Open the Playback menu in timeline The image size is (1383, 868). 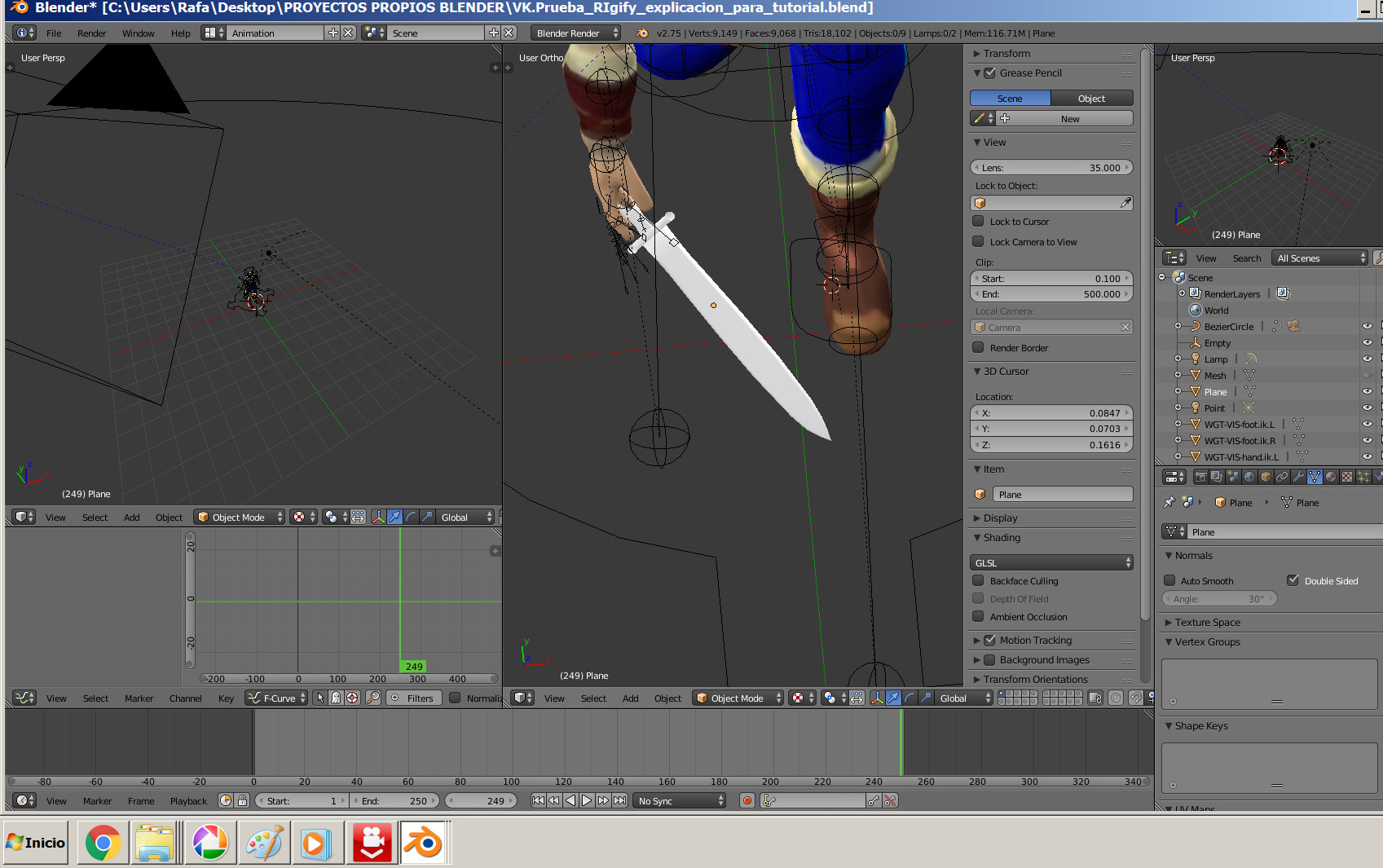click(x=188, y=801)
